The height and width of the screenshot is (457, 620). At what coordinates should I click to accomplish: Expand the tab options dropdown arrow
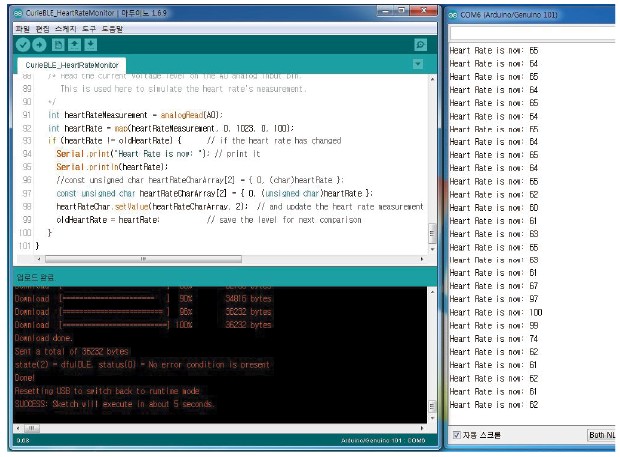[418, 64]
